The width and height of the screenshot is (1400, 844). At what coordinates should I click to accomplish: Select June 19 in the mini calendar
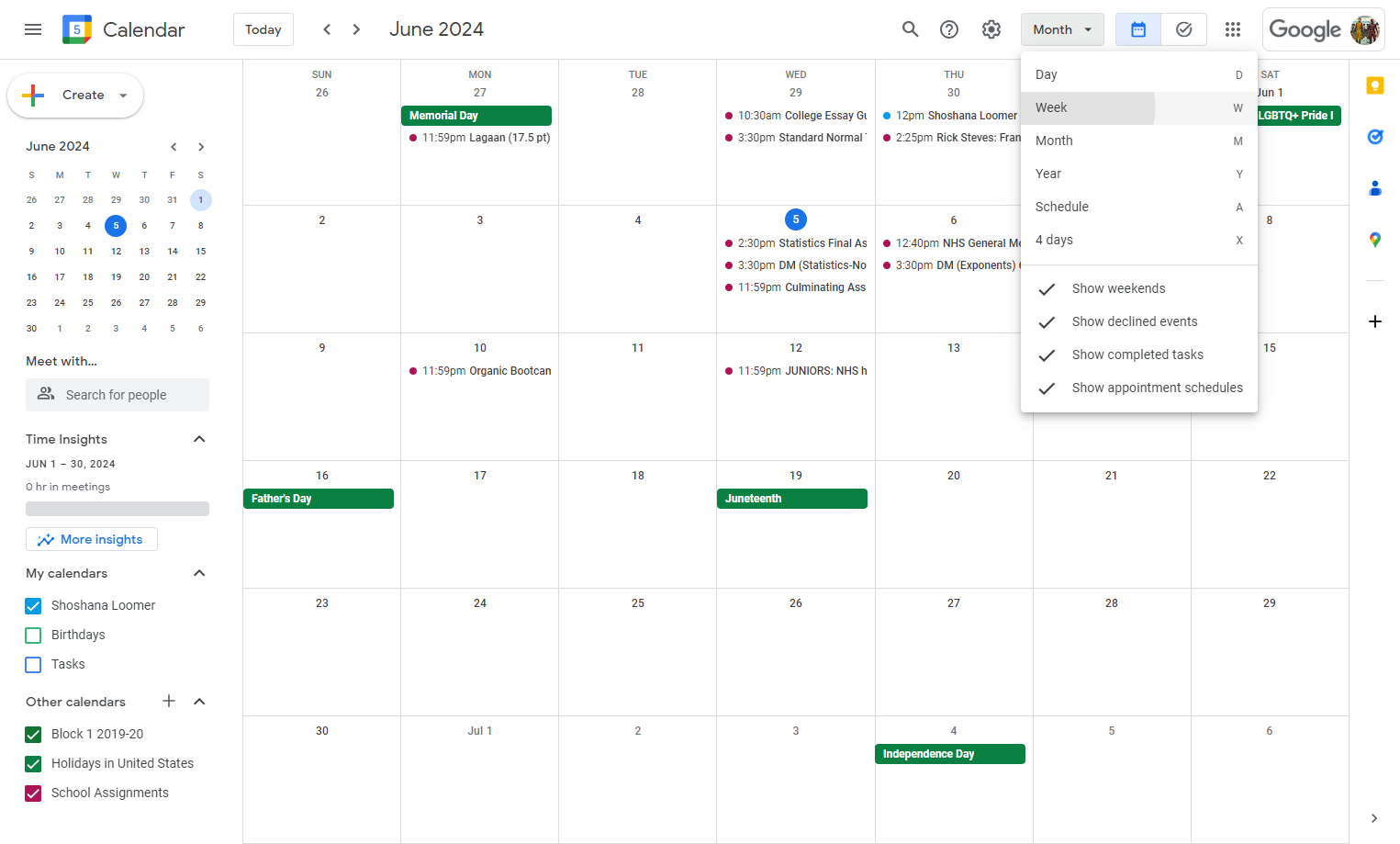point(116,276)
